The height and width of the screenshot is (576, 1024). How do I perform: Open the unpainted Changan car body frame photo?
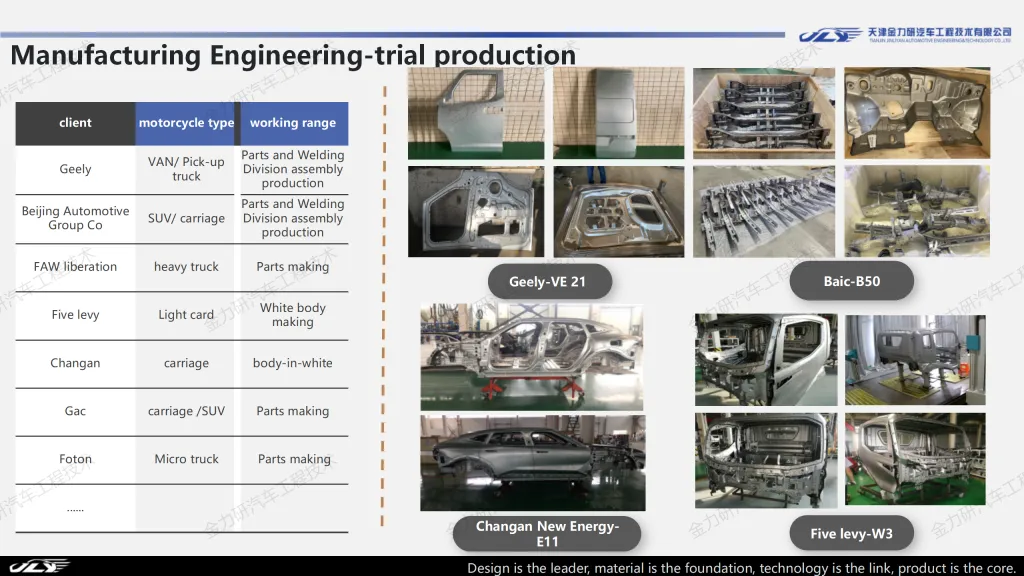click(531, 357)
